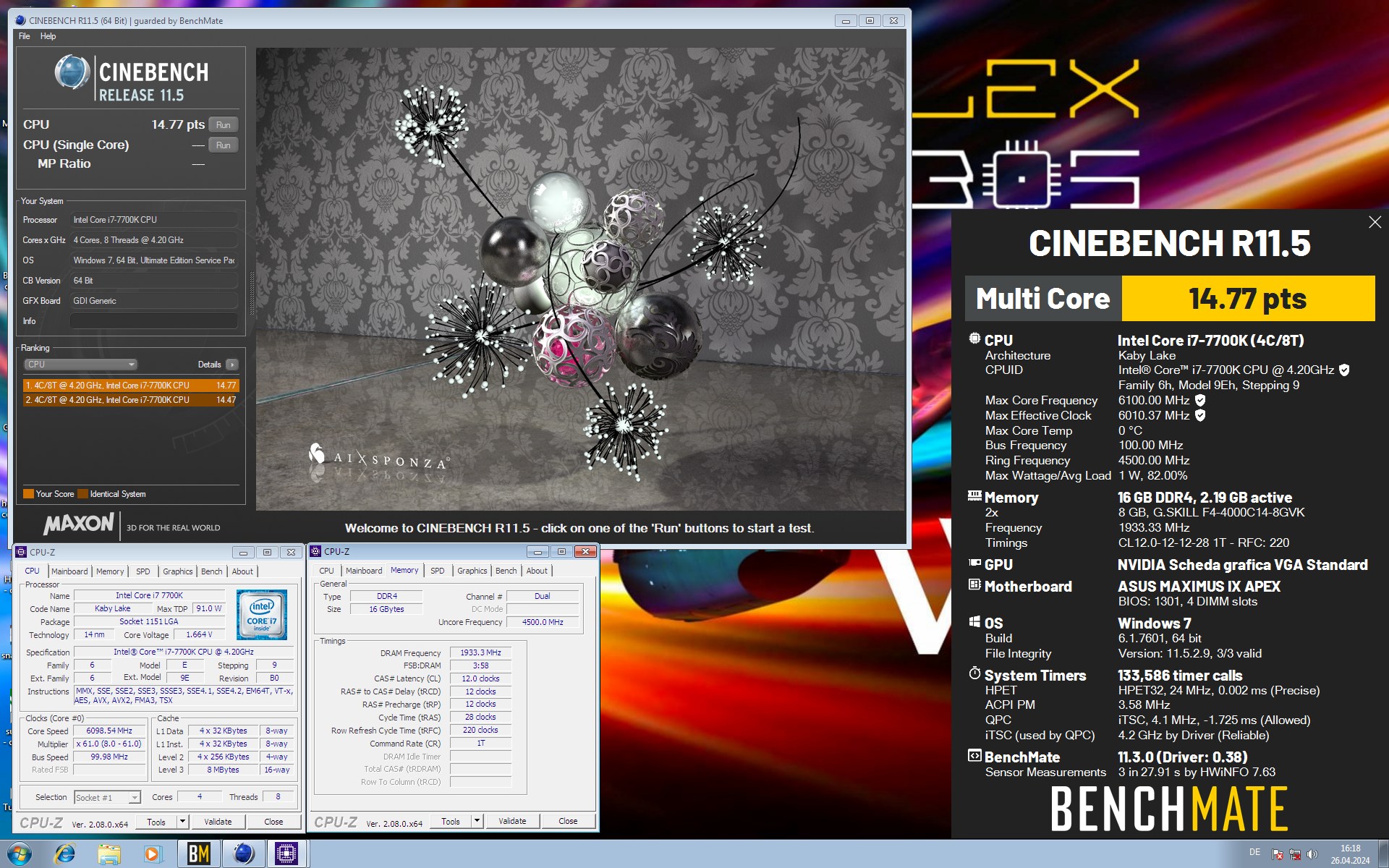1389x868 pixels.
Task: Close the BenchMate result panel with X
Action: (1375, 223)
